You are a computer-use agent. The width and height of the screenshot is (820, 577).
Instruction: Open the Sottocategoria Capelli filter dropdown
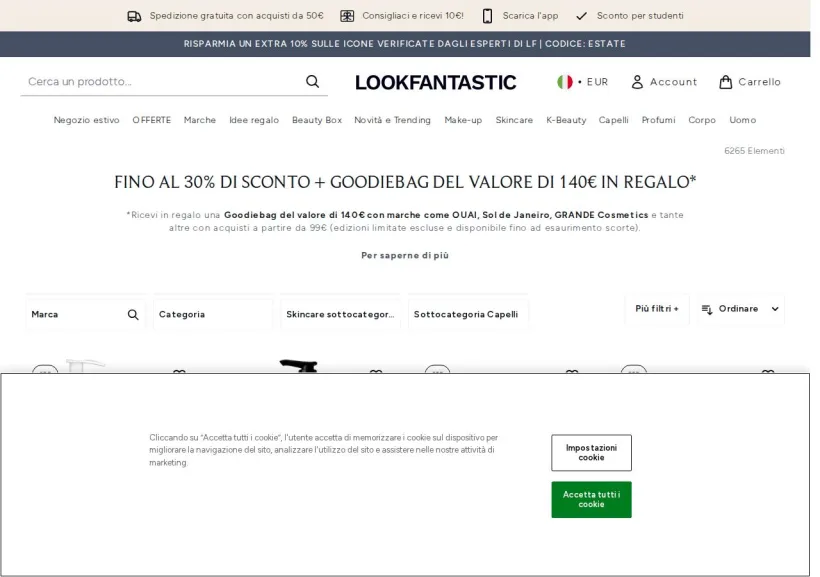(468, 314)
